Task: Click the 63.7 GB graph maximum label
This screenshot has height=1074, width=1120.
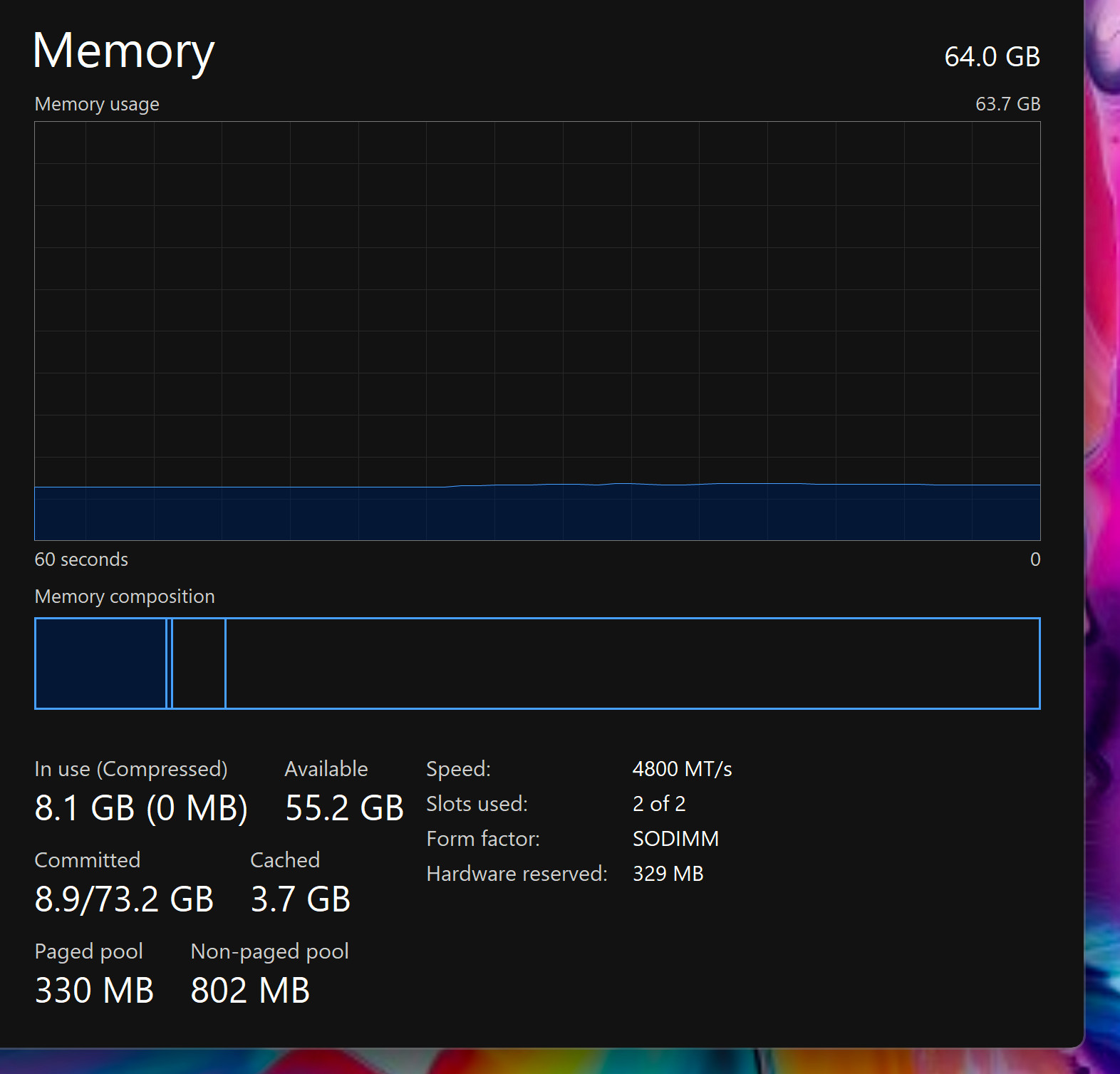Action: coord(1007,104)
